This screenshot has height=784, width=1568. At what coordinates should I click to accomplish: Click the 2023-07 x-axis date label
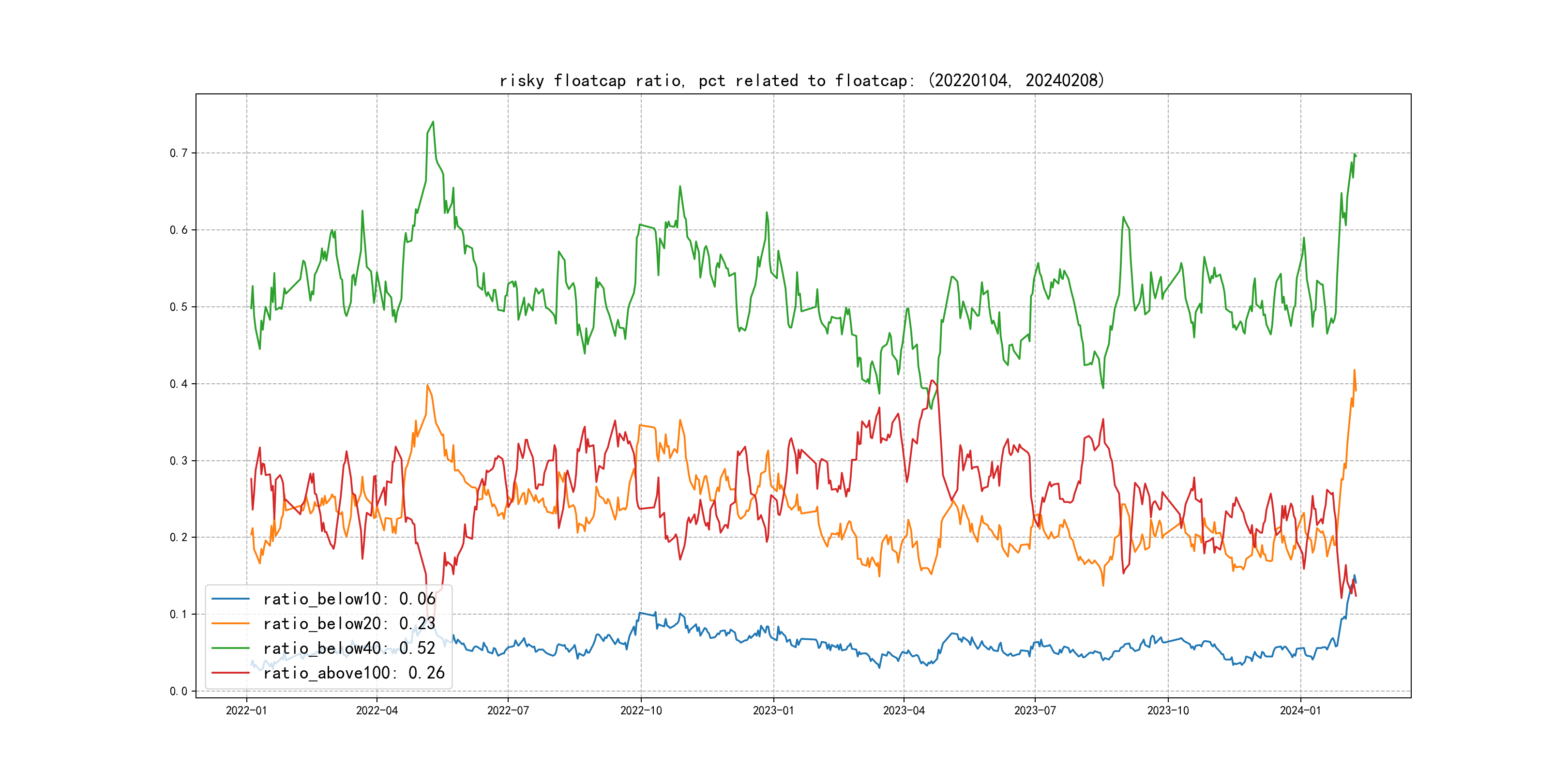coord(1035,710)
